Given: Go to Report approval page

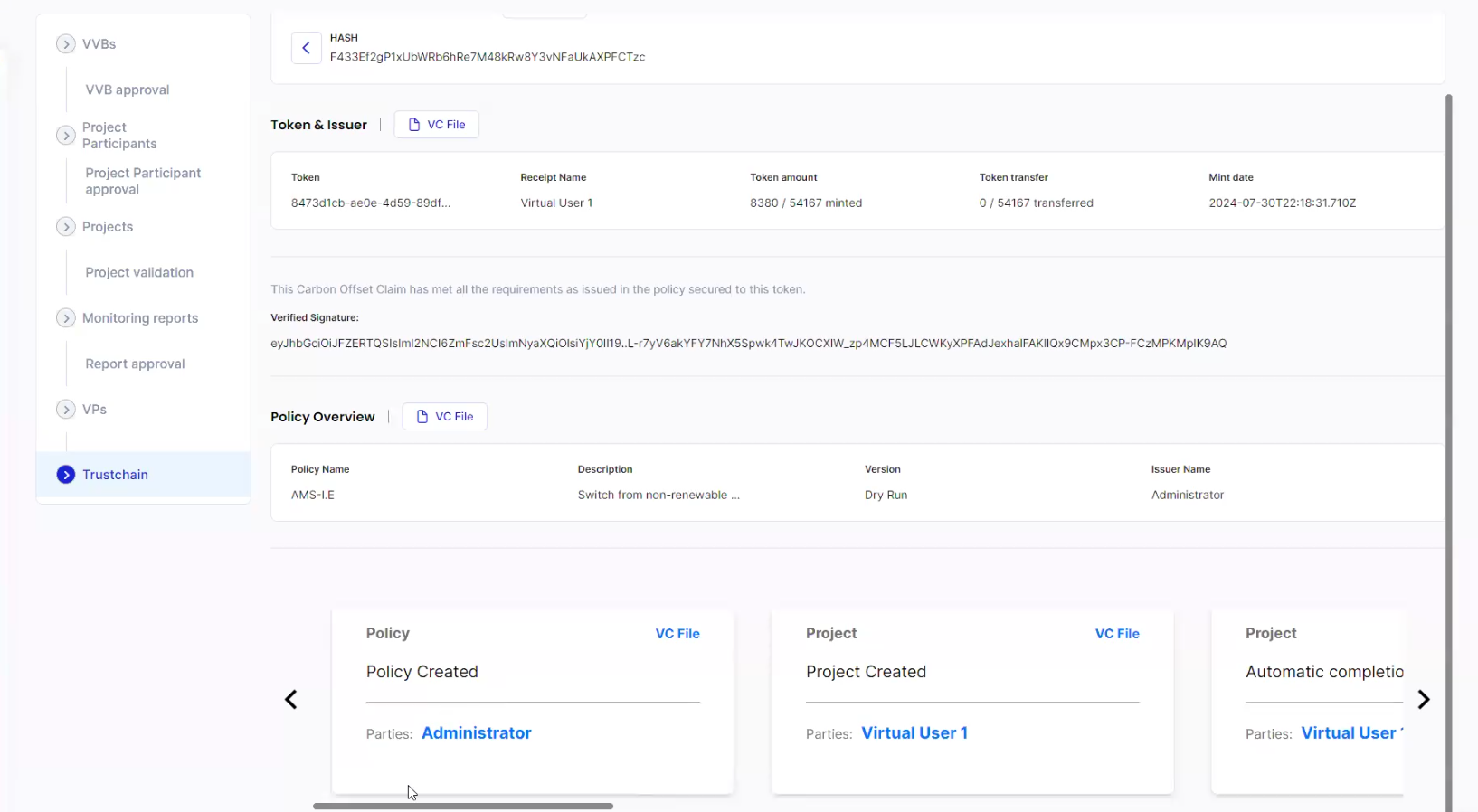Looking at the screenshot, I should pos(135,364).
